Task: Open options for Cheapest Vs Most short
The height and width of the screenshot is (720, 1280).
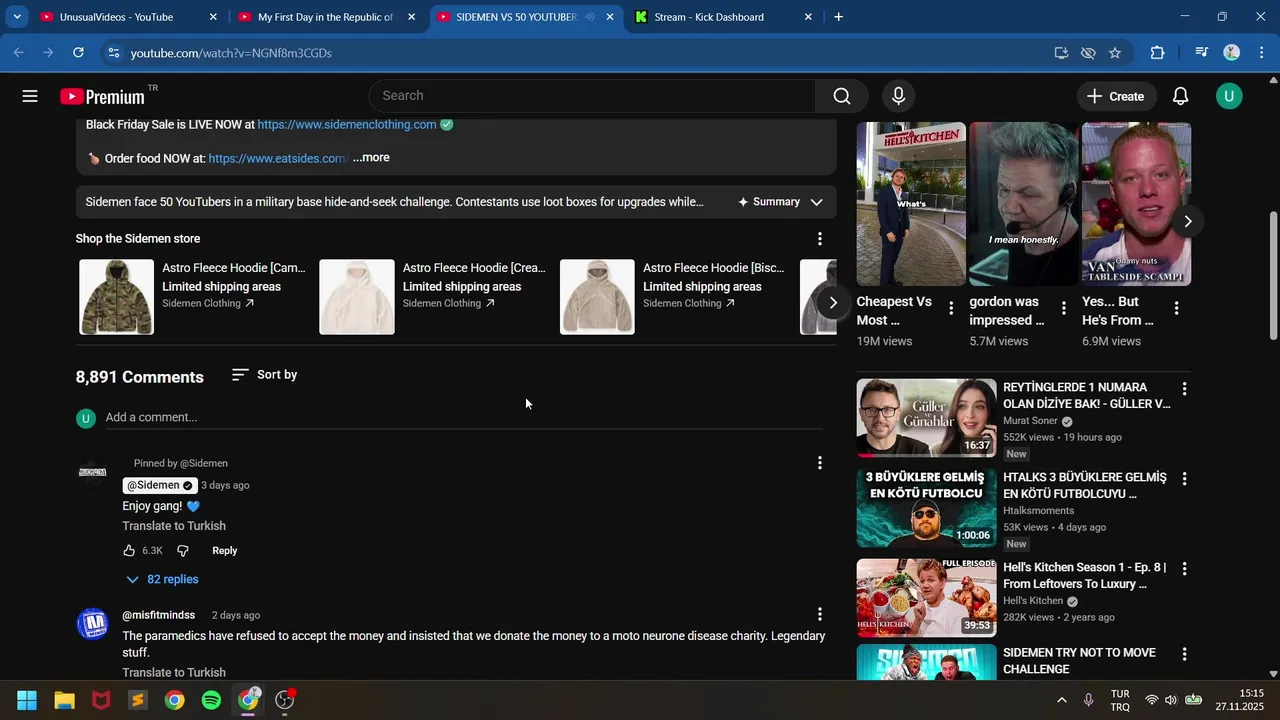Action: point(951,308)
